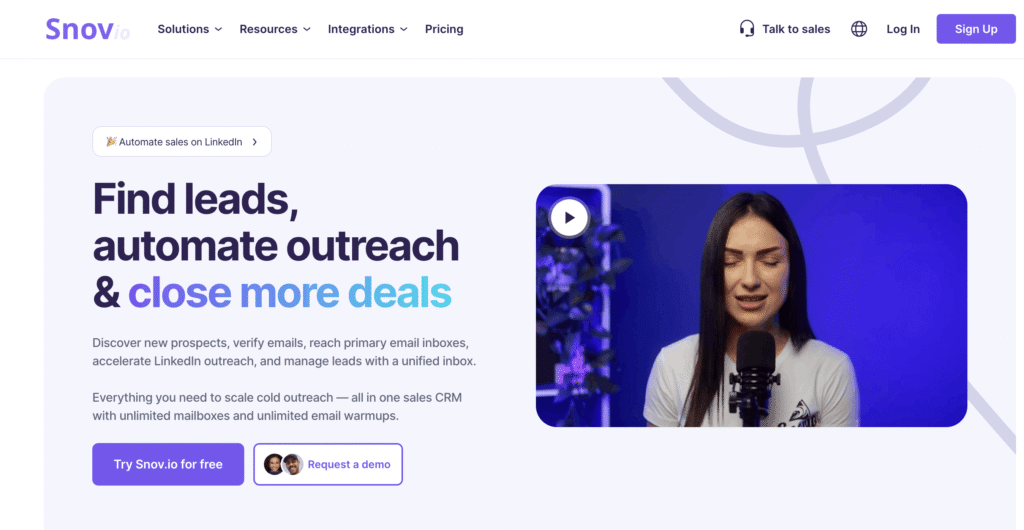Play the hero video
The image size is (1024, 530).
(569, 217)
